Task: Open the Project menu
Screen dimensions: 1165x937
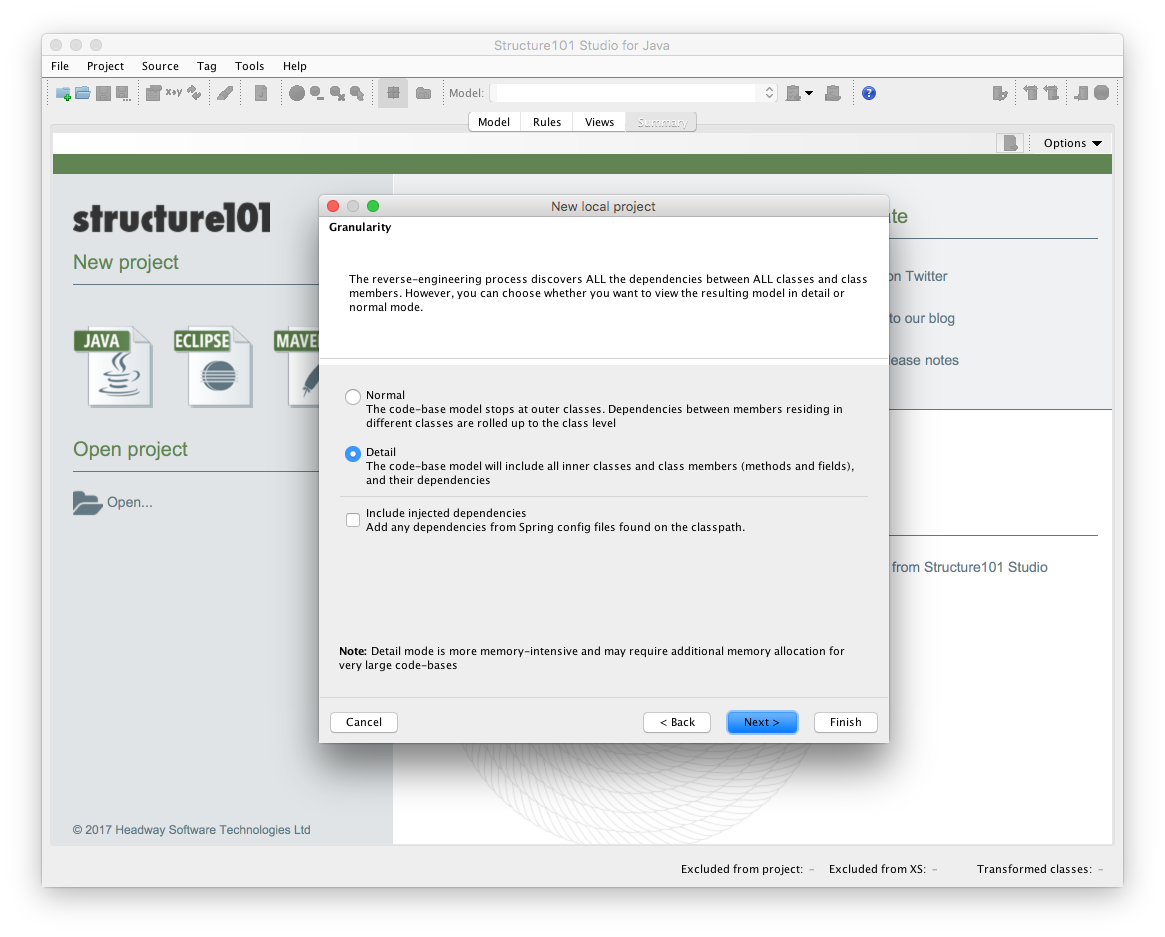Action: (x=105, y=66)
